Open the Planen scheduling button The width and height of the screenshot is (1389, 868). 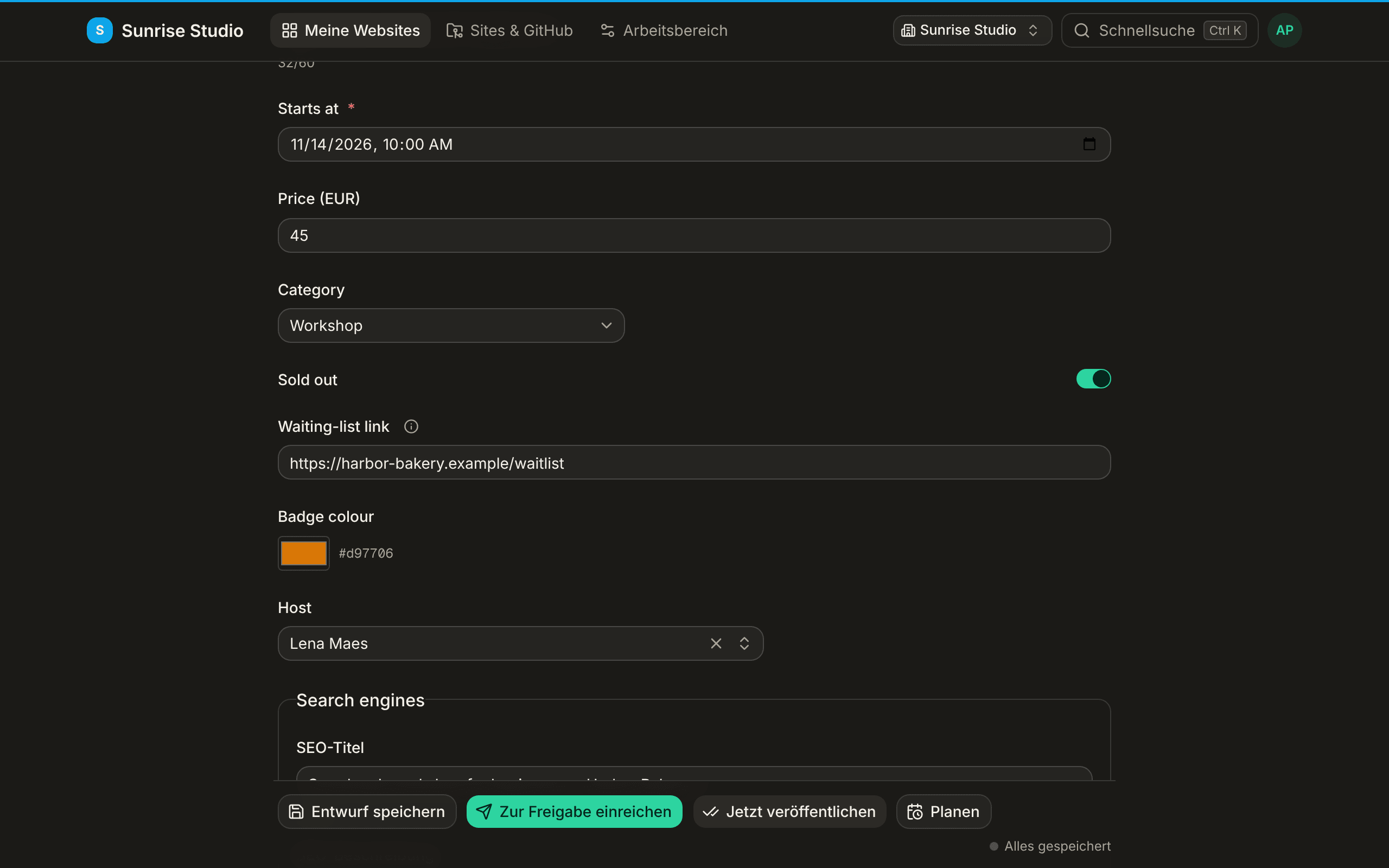pos(943,812)
